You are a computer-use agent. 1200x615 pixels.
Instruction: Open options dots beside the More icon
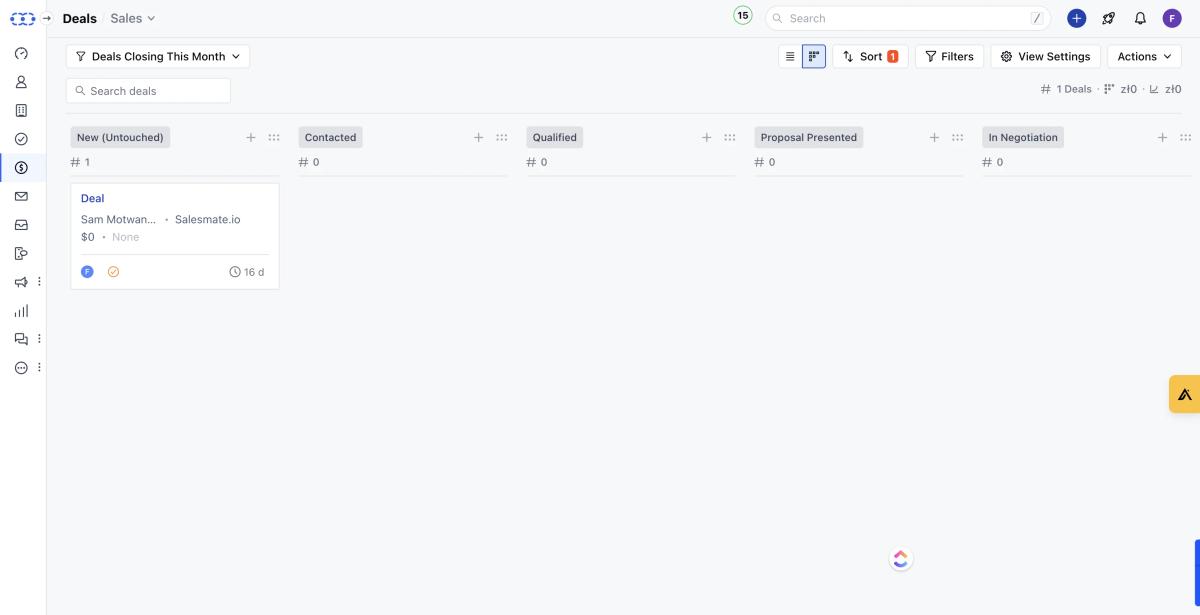[39, 368]
